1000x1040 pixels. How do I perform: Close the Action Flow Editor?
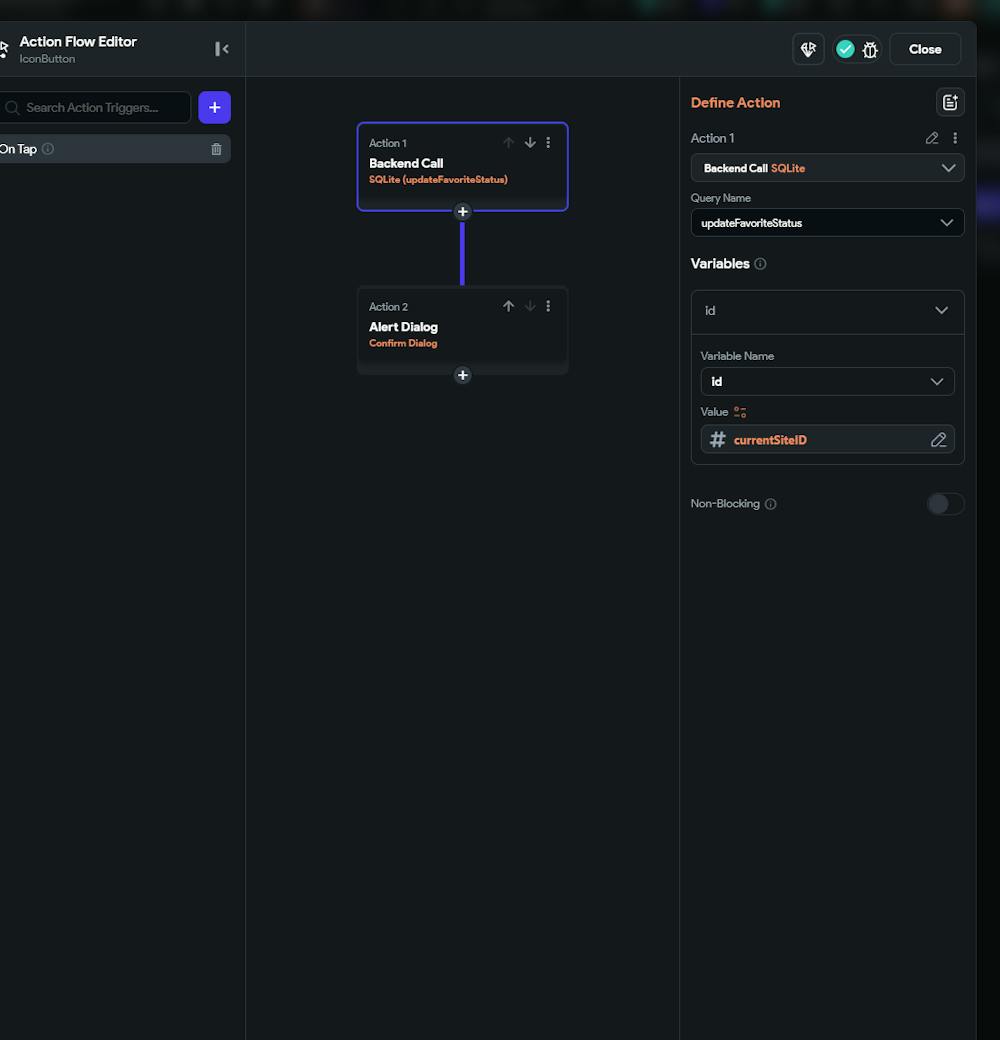[x=925, y=49]
